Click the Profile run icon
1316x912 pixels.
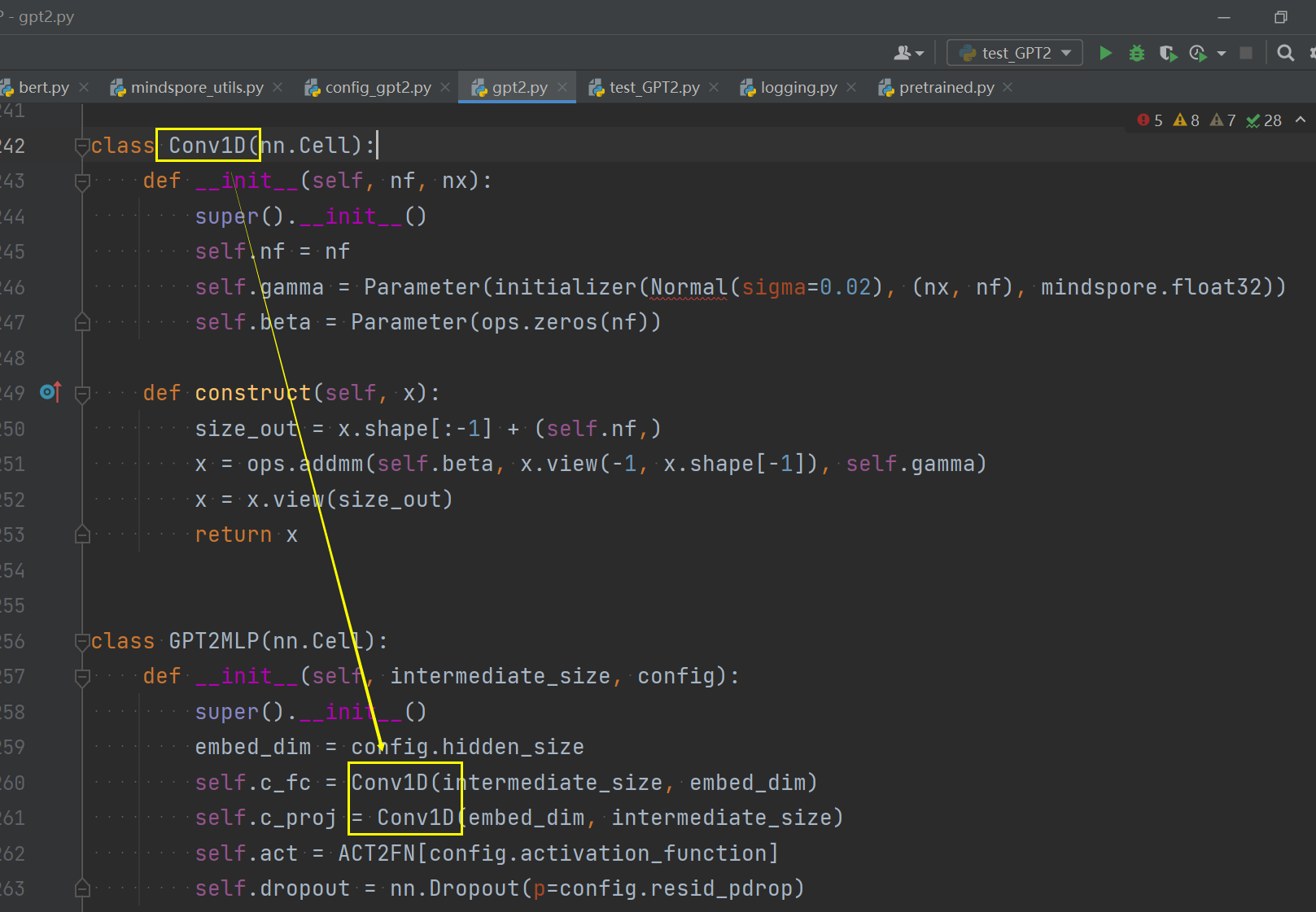(x=1198, y=53)
